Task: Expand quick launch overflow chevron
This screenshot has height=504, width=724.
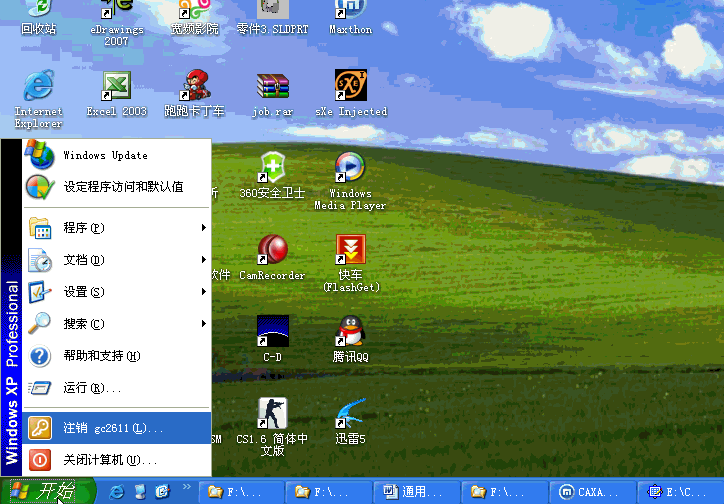Action: point(187,487)
